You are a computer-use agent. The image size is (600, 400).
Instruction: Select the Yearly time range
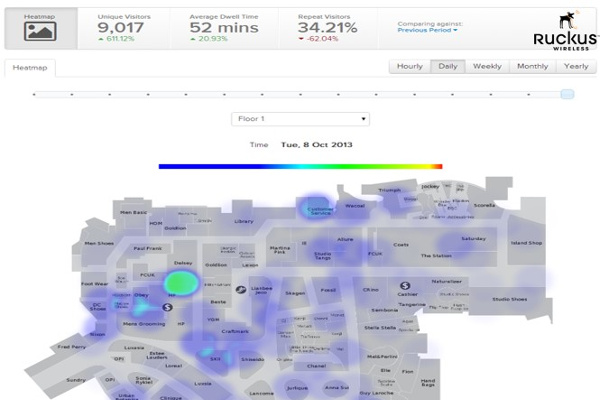click(575, 66)
